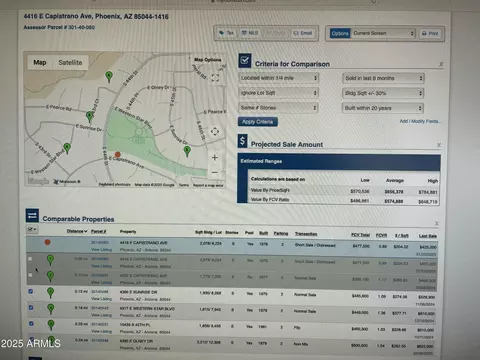The image size is (480, 360).
Task: Click the red dot in the subject property row
Action: click(47, 242)
